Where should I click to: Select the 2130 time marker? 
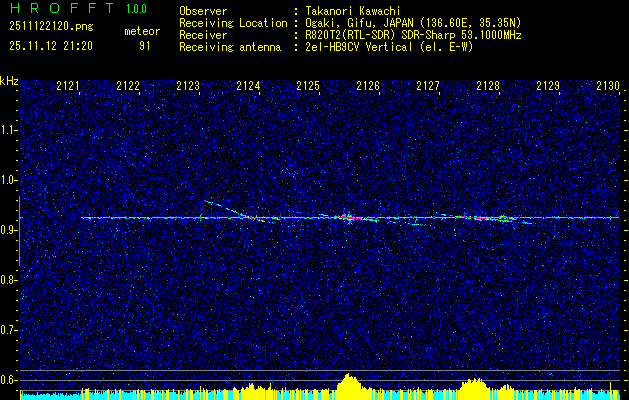tap(607, 87)
